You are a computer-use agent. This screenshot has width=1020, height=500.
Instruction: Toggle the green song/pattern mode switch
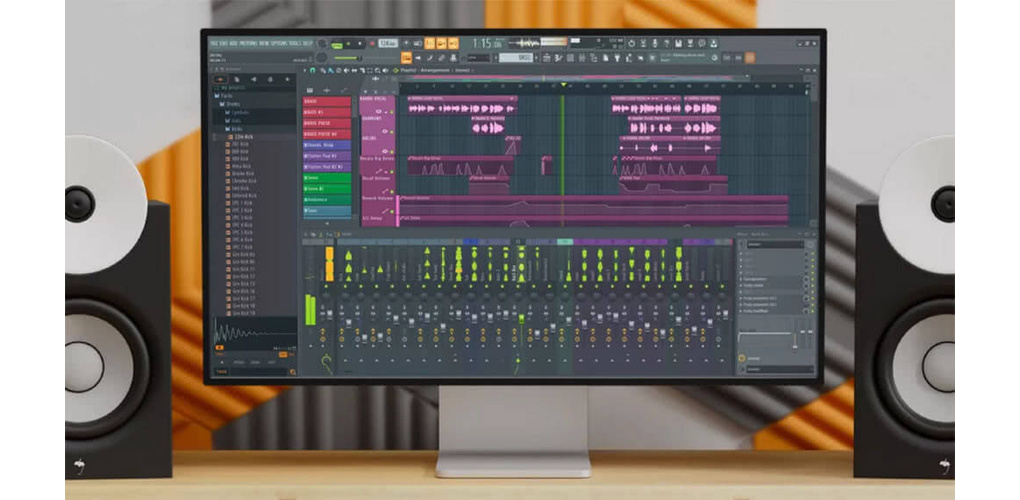point(336,44)
